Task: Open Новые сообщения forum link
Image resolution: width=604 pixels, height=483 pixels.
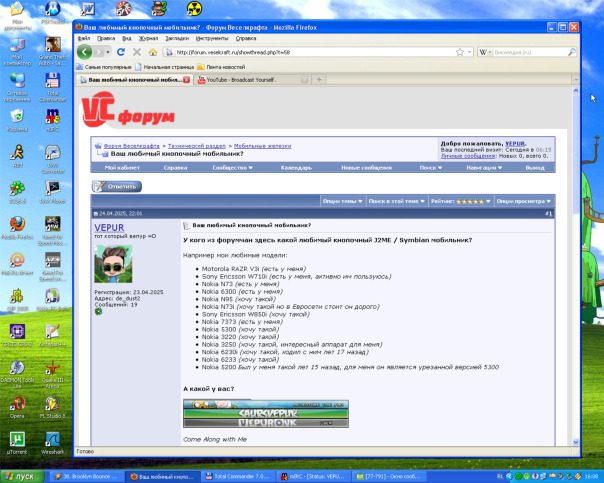Action: click(366, 168)
